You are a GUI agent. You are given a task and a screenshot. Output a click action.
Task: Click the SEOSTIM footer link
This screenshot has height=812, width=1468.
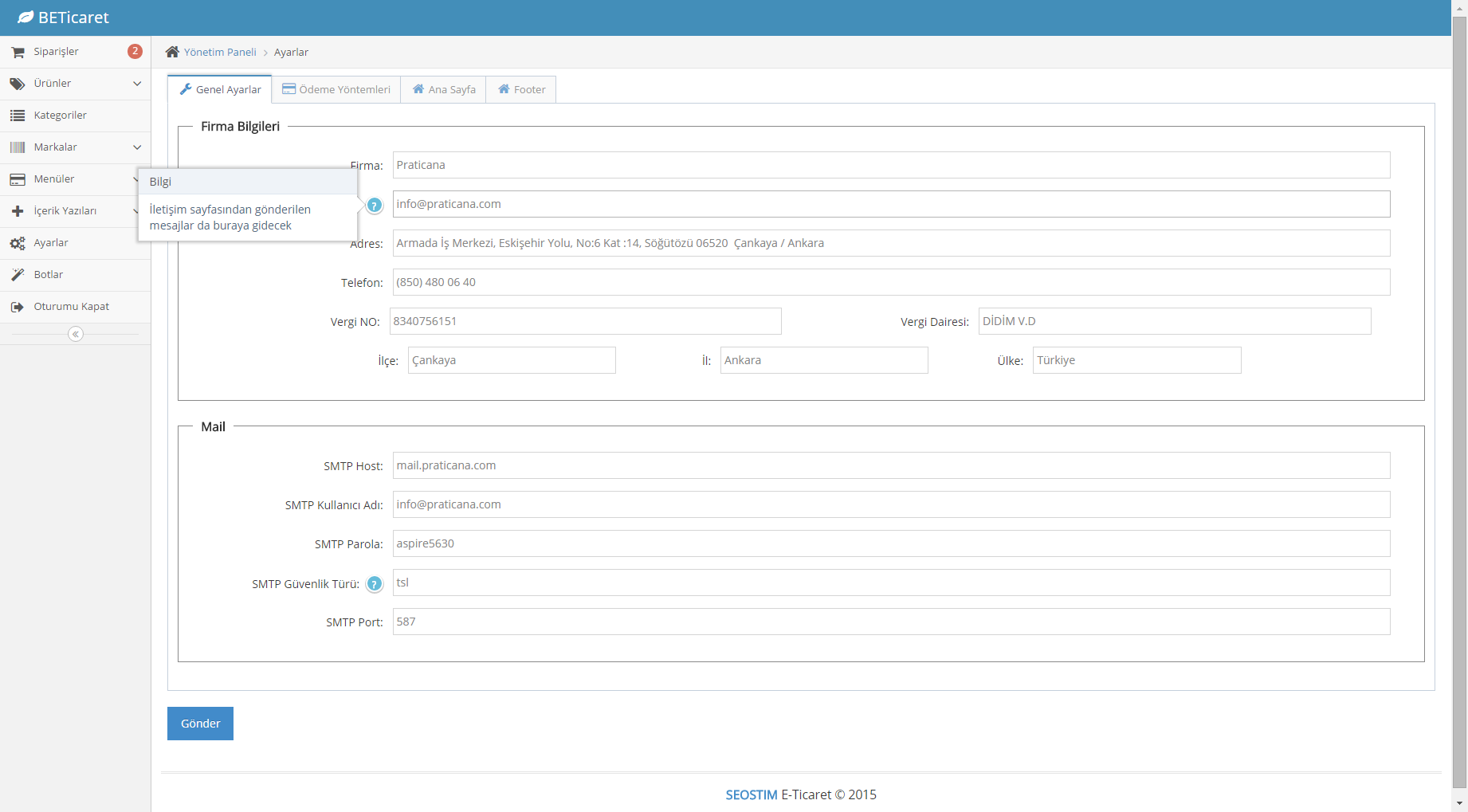tap(751, 794)
